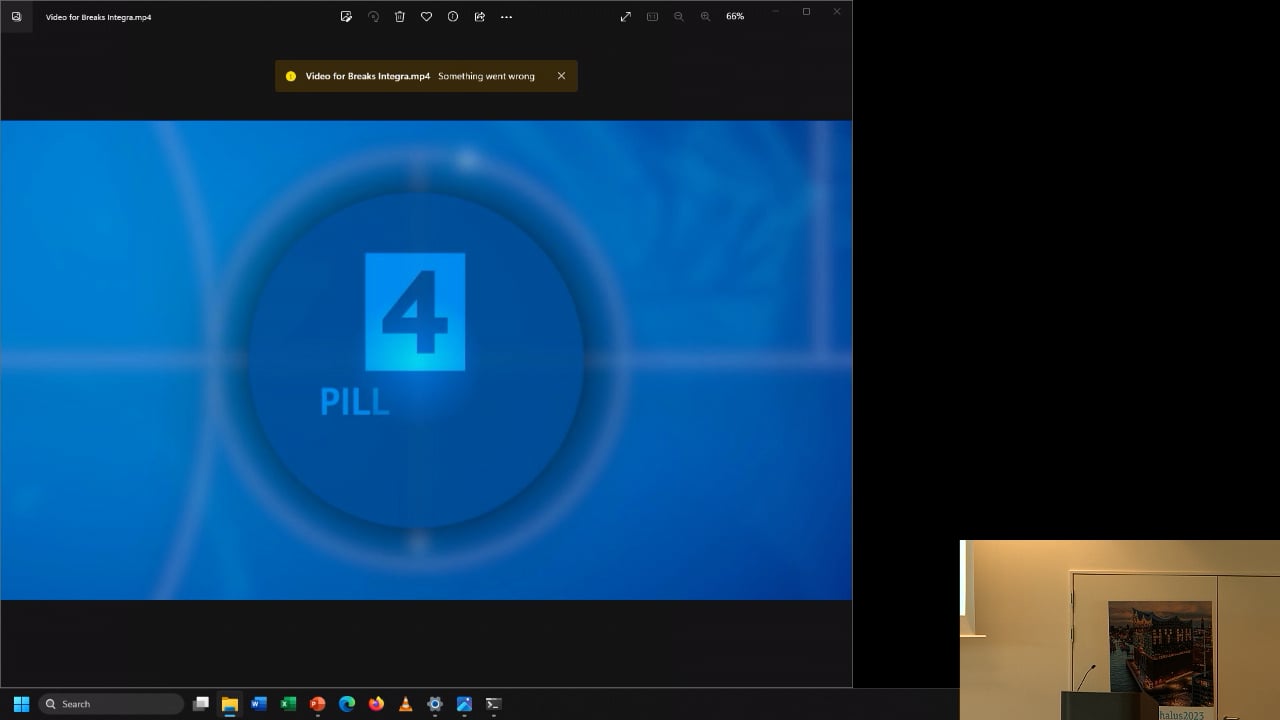The width and height of the screenshot is (1280, 720).
Task: Click the warning icon in the error banner
Action: (x=291, y=76)
